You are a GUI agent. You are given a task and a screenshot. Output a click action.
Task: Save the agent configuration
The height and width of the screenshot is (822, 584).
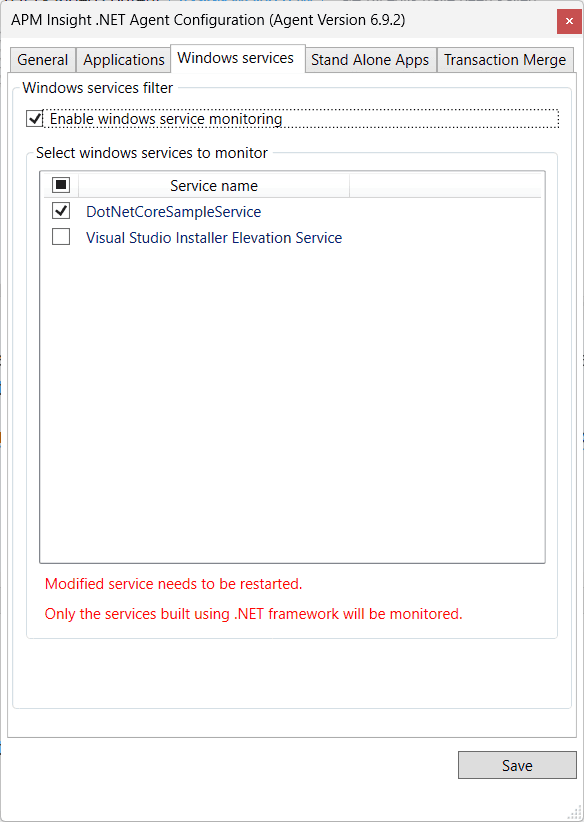pyautogui.click(x=517, y=765)
